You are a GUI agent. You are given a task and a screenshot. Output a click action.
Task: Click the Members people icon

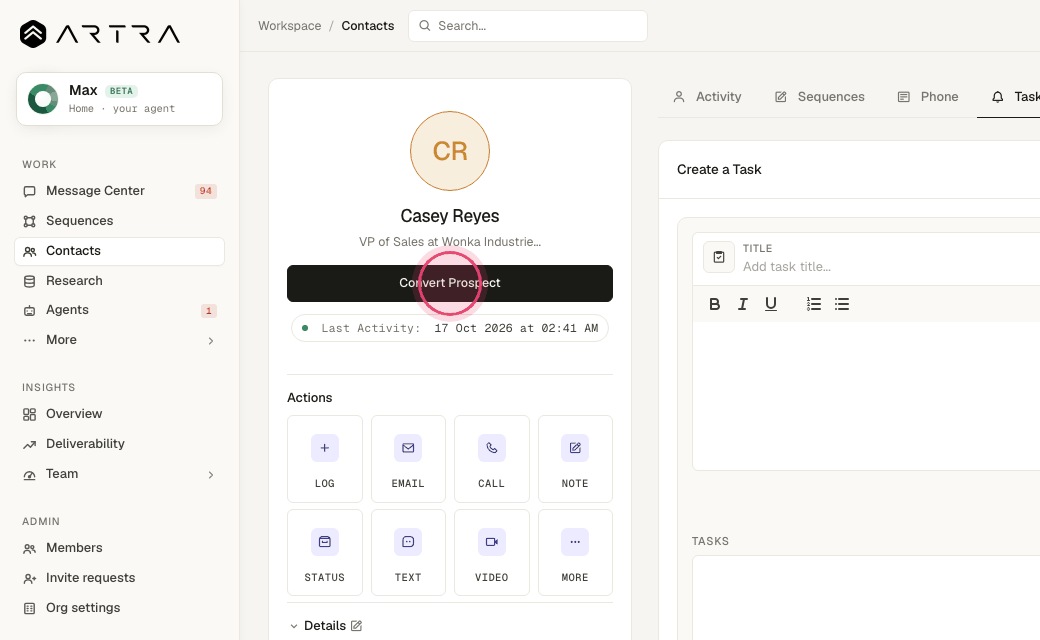tap(29, 548)
